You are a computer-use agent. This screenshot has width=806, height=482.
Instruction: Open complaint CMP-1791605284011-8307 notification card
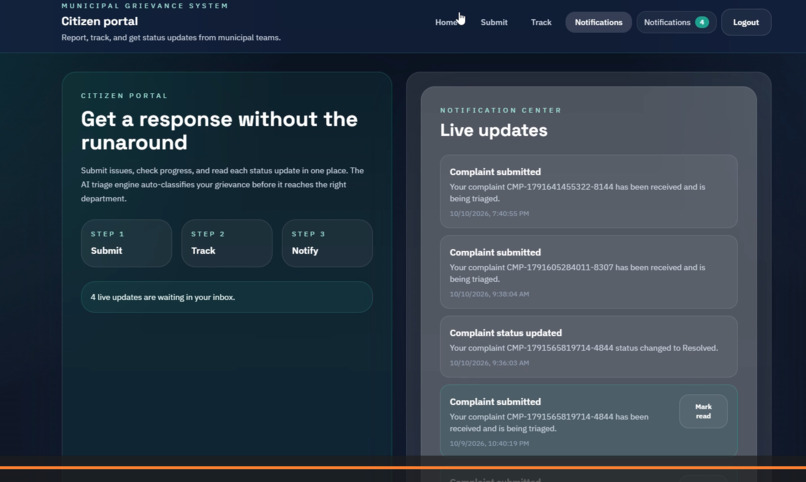coord(589,272)
